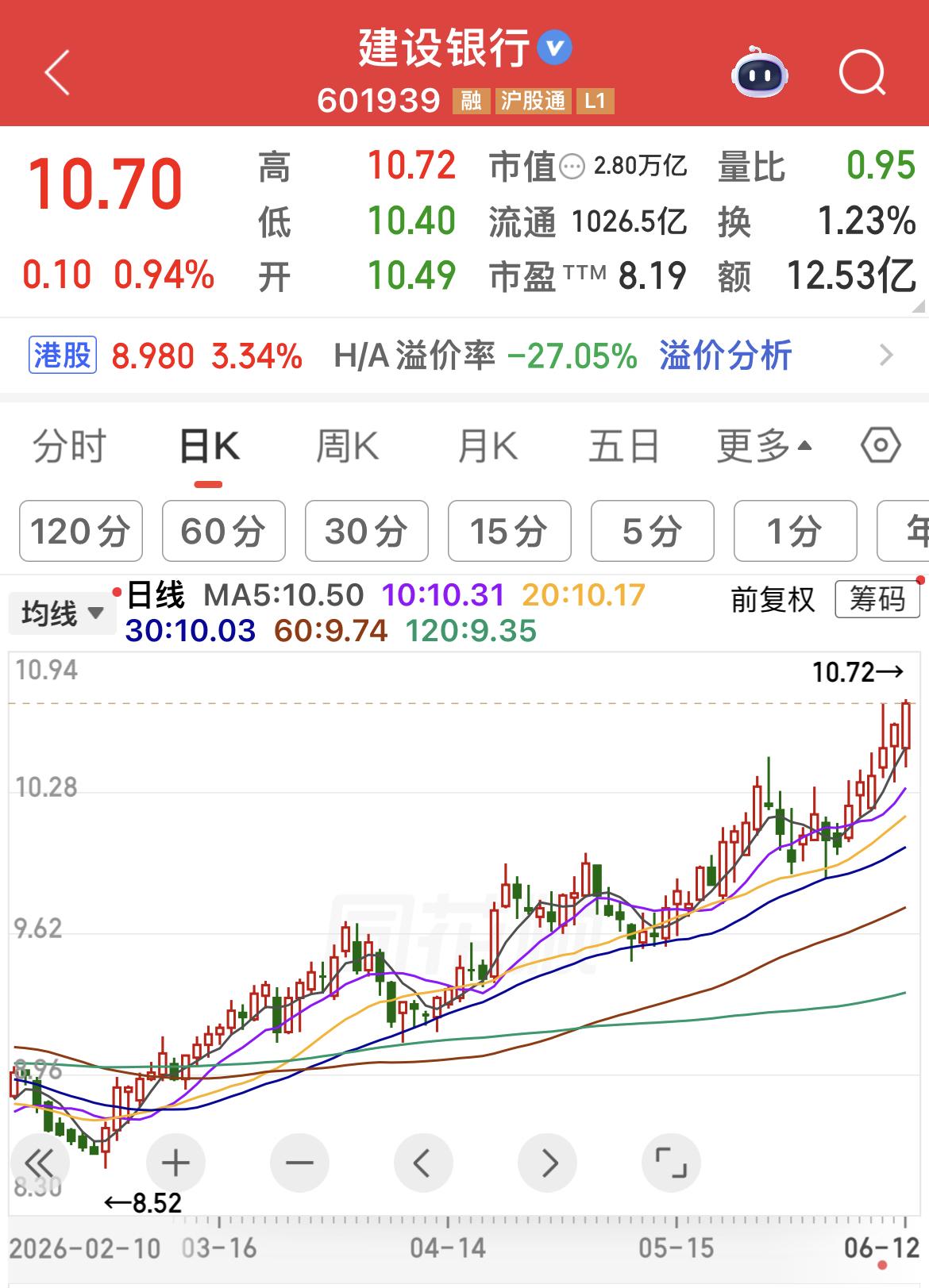Tap HK share price 8.980

click(x=152, y=356)
